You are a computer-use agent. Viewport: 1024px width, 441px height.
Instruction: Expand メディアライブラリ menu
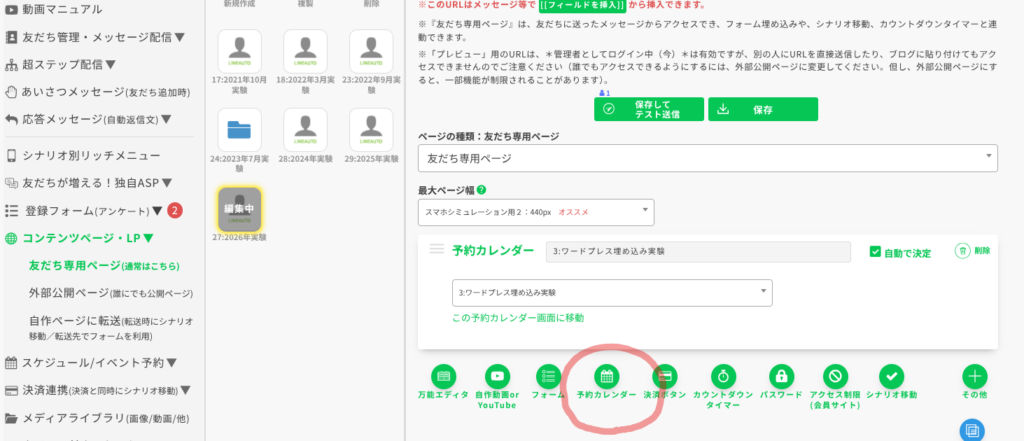[97, 418]
